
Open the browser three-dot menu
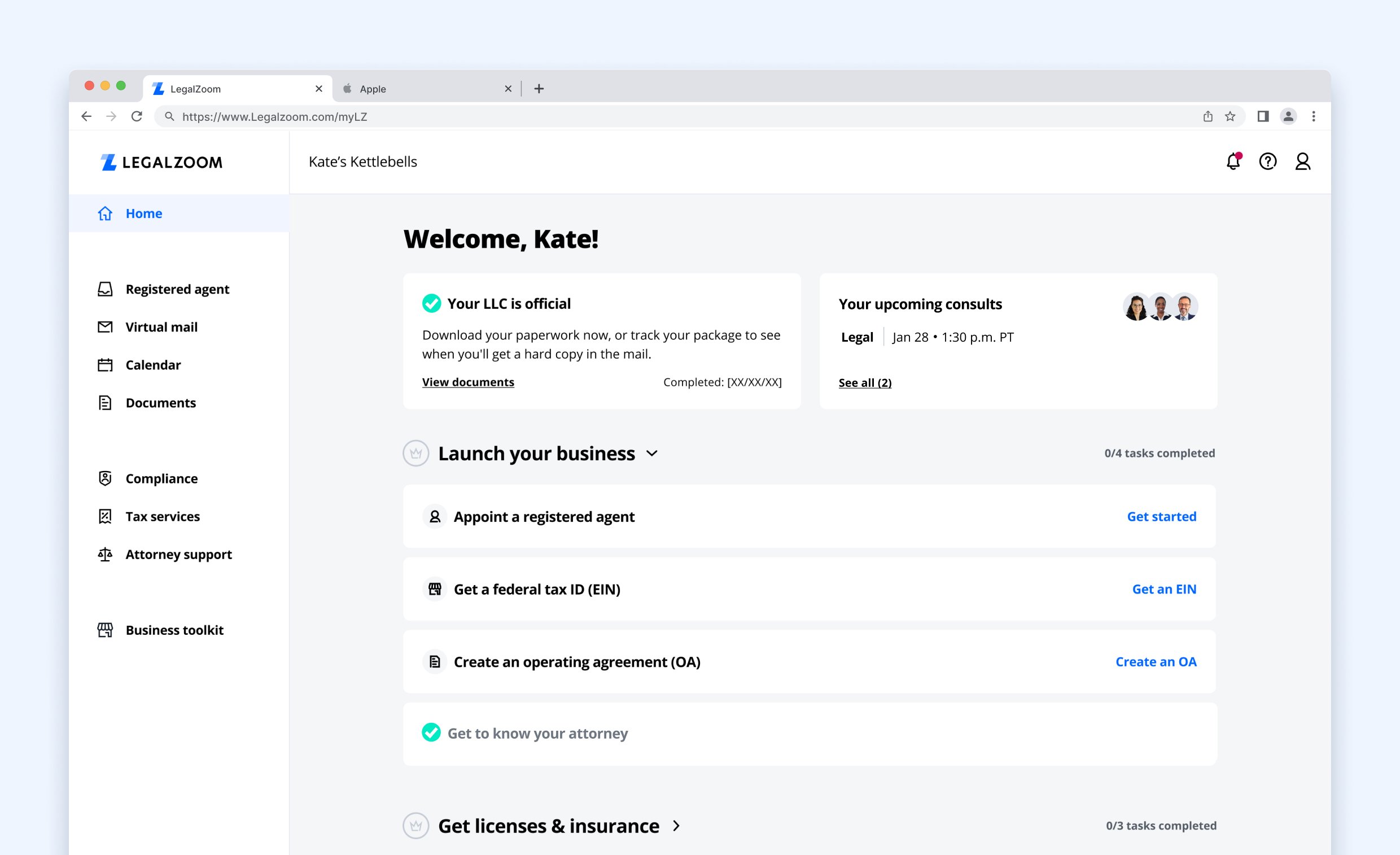point(1314,116)
